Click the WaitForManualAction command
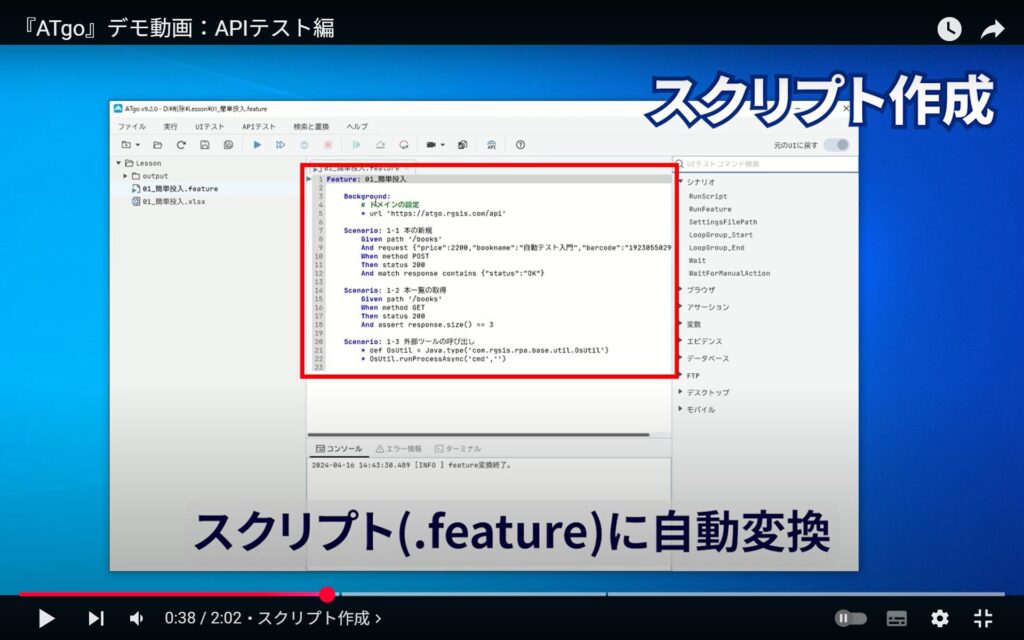 [x=729, y=274]
